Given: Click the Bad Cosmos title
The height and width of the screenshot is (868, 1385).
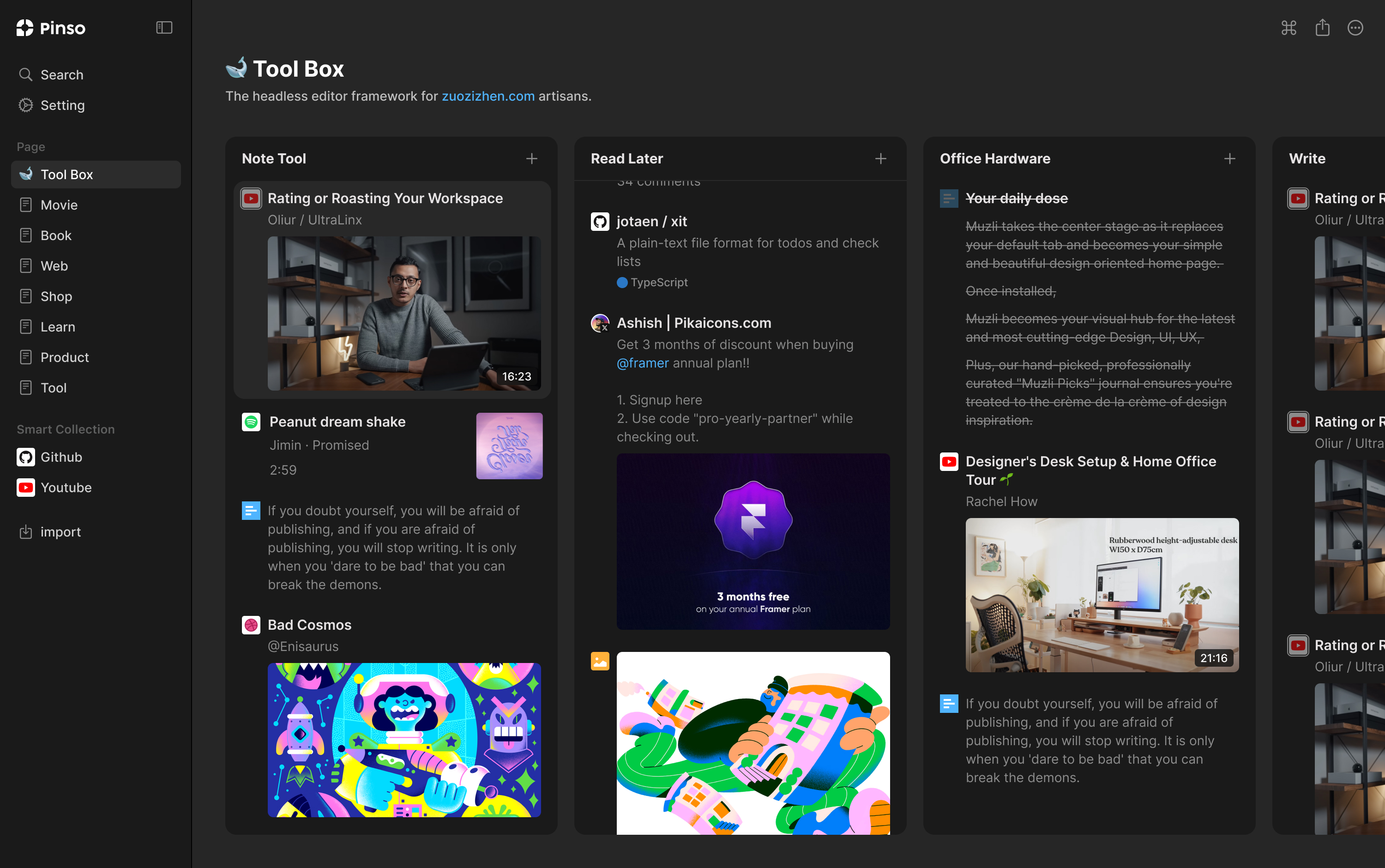Looking at the screenshot, I should pos(309,625).
